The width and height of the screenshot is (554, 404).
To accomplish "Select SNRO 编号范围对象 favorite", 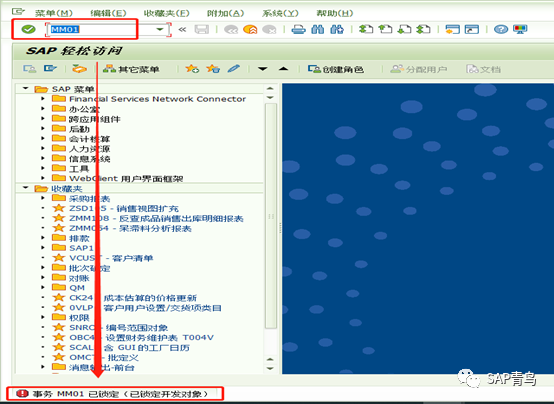I will pyautogui.click(x=118, y=327).
